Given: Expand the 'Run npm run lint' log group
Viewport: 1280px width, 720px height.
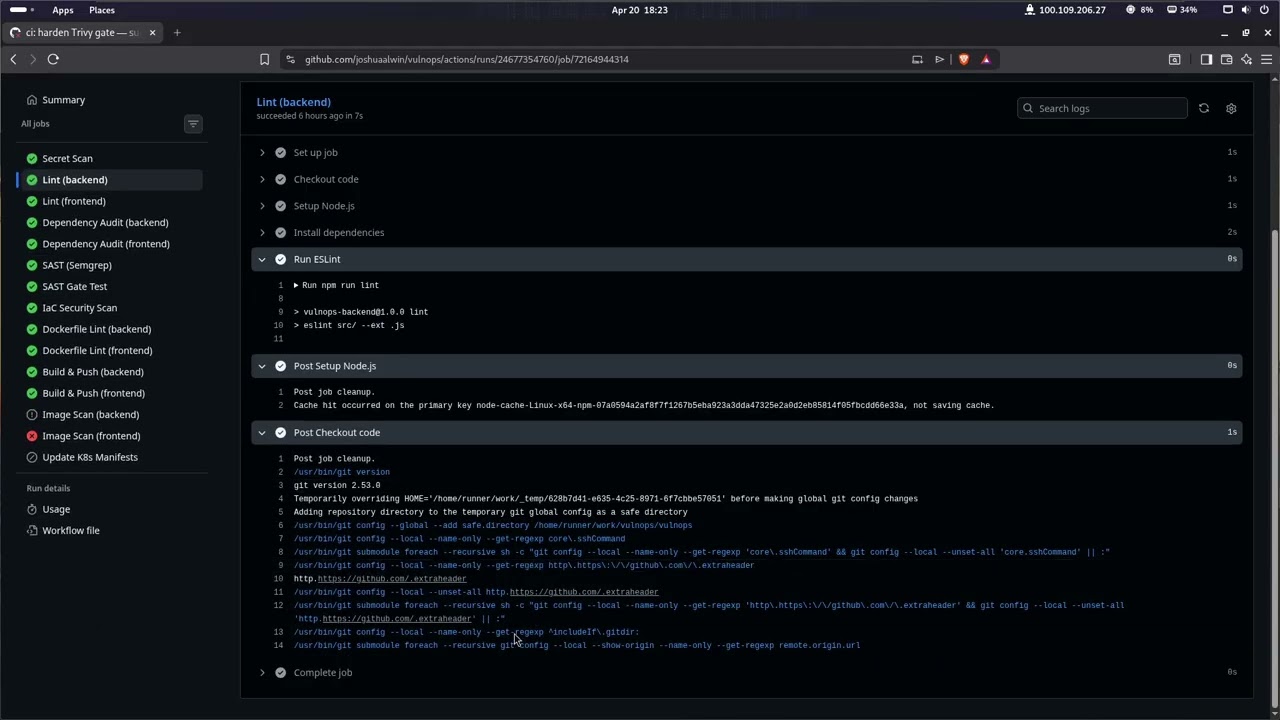Looking at the screenshot, I should pyautogui.click(x=336, y=286).
